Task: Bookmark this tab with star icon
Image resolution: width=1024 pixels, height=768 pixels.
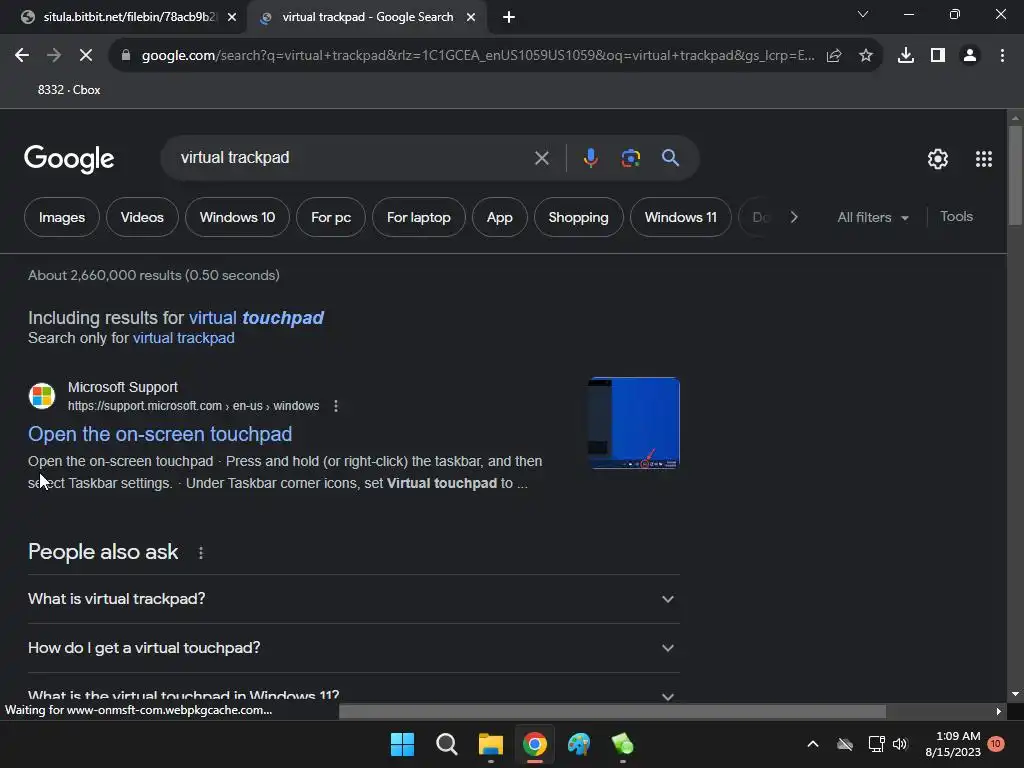Action: coord(866,56)
